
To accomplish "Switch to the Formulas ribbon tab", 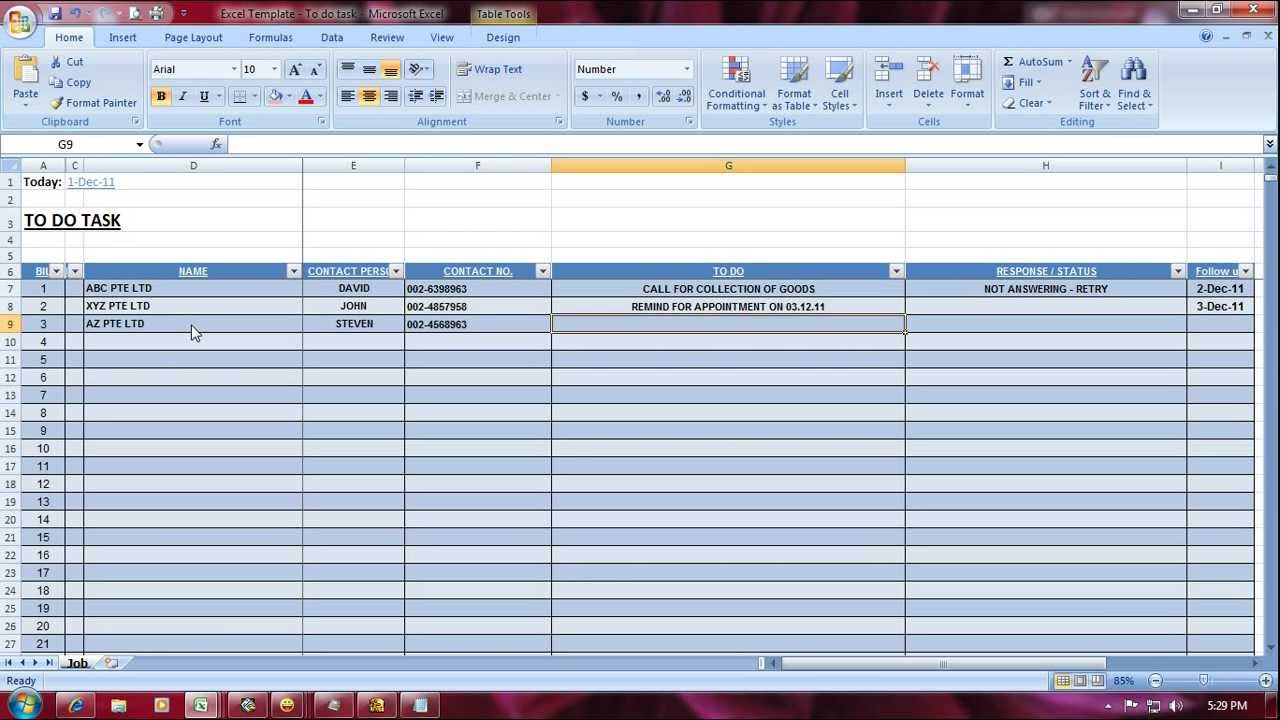I will click(x=270, y=37).
